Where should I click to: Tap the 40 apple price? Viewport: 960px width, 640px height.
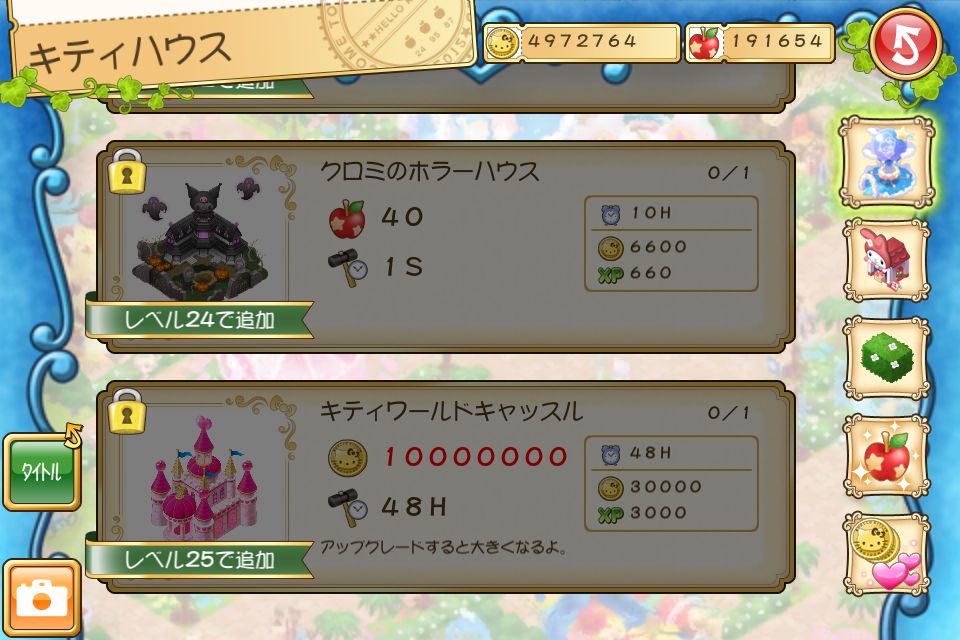402,217
